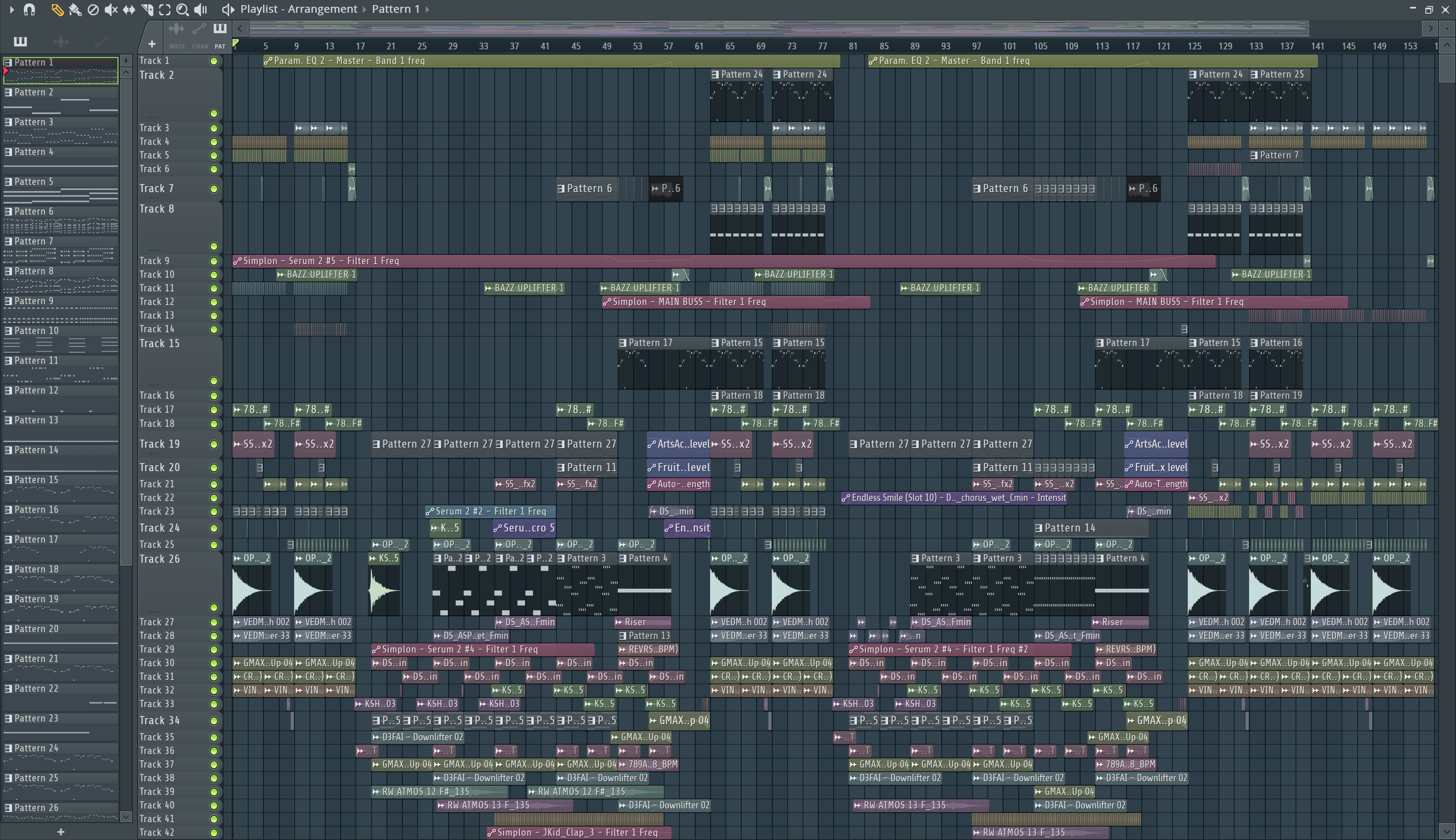This screenshot has height=840, width=1456.
Task: Select the Draw pencil tool
Action: pyautogui.click(x=57, y=9)
